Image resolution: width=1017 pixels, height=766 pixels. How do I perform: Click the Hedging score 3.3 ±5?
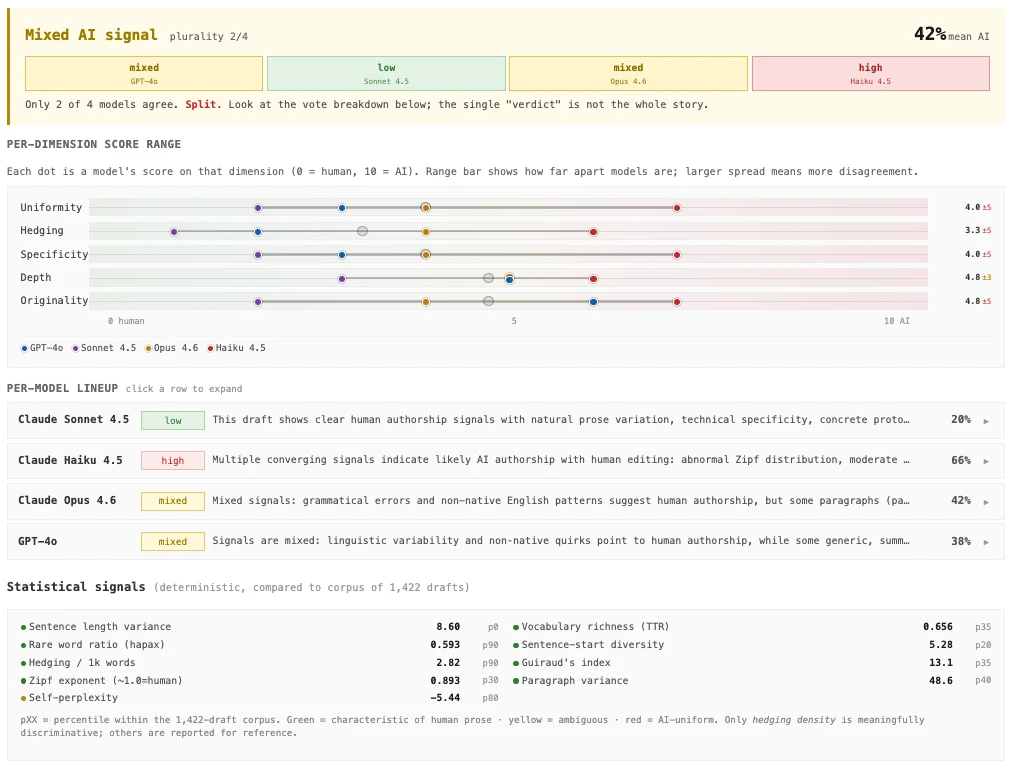click(977, 230)
